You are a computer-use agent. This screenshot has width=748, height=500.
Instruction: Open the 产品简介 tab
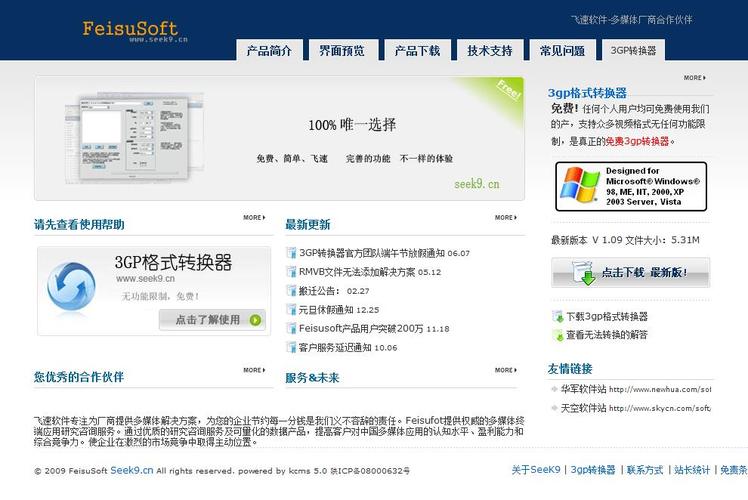[269, 50]
